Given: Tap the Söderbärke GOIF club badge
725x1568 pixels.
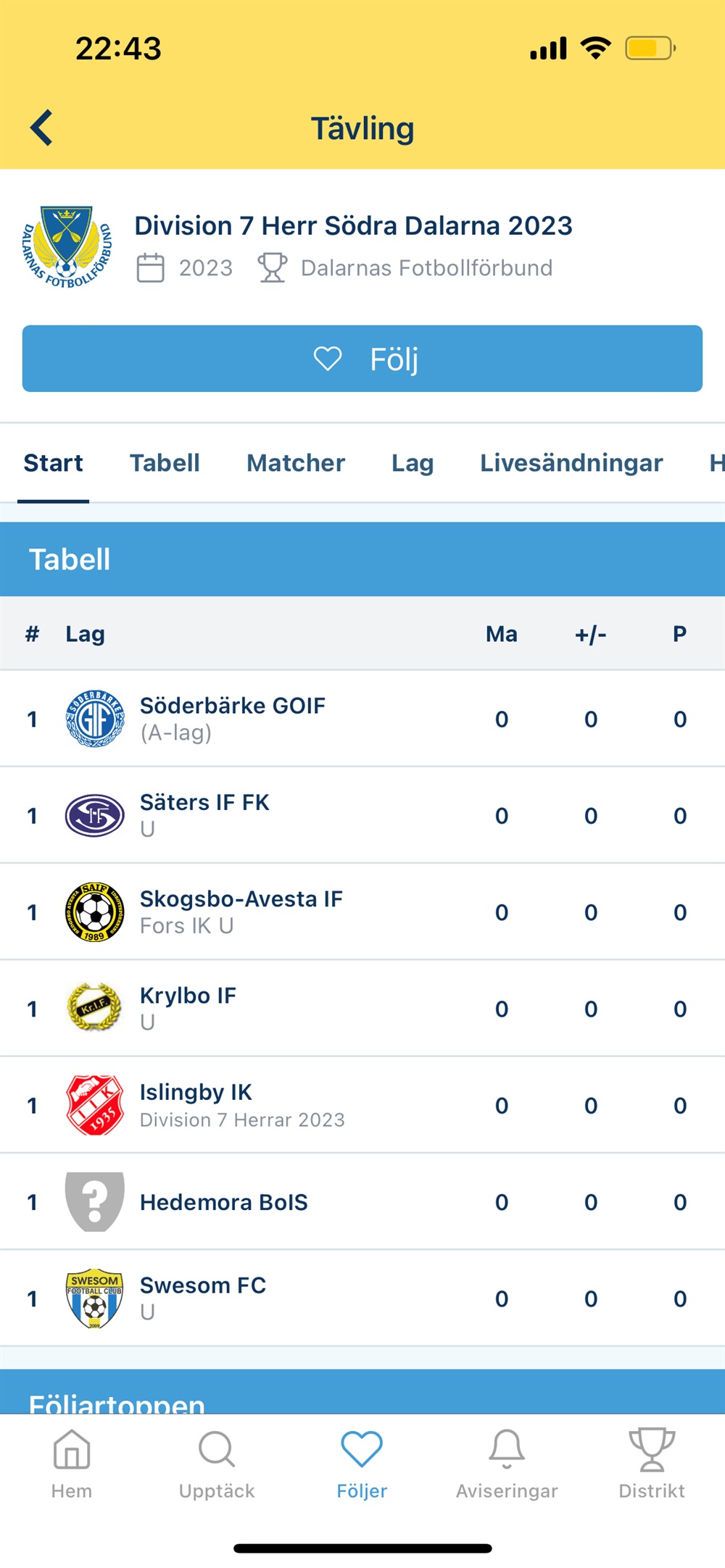Looking at the screenshot, I should pyautogui.click(x=95, y=719).
